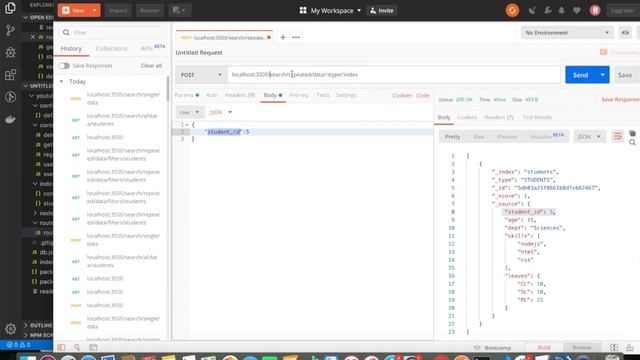Open the satellite capture requests icon
The image size is (640, 360).
[532, 11]
